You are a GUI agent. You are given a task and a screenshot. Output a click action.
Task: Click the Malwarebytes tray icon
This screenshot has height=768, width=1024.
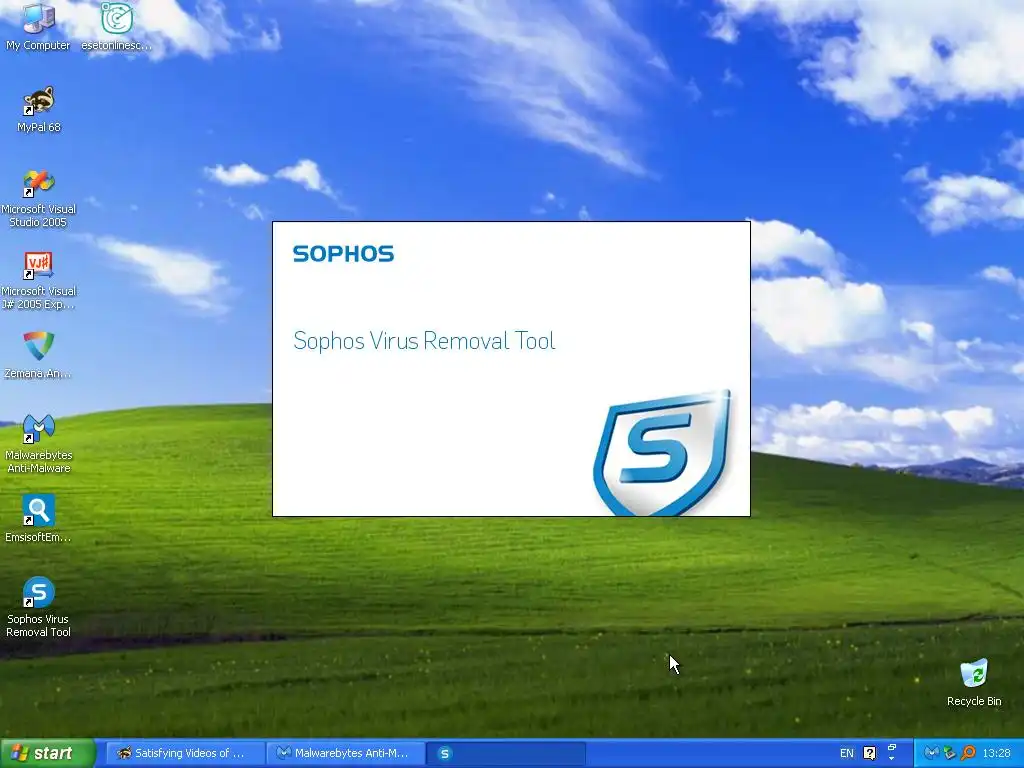tap(931, 753)
